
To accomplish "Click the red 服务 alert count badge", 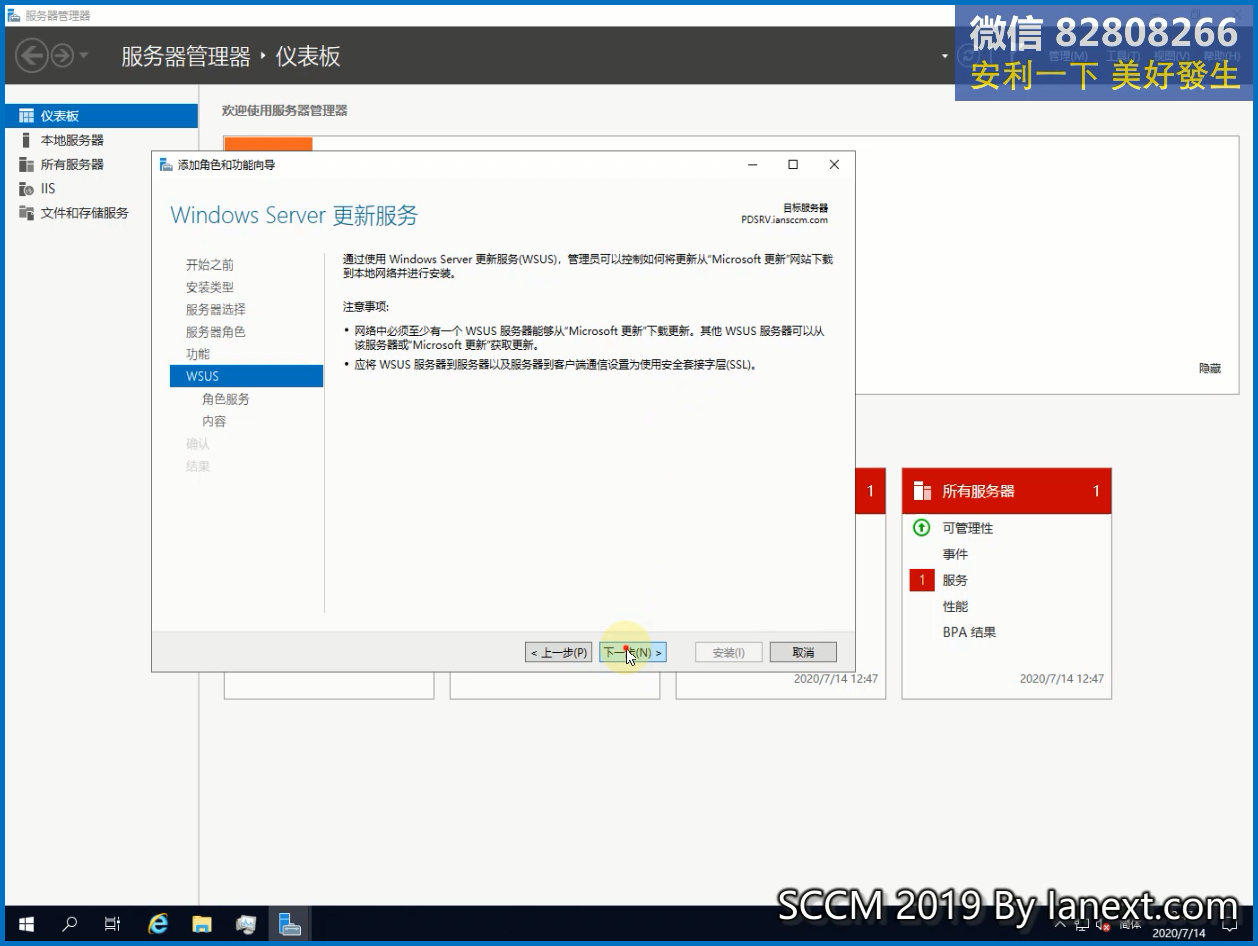I will tap(922, 580).
